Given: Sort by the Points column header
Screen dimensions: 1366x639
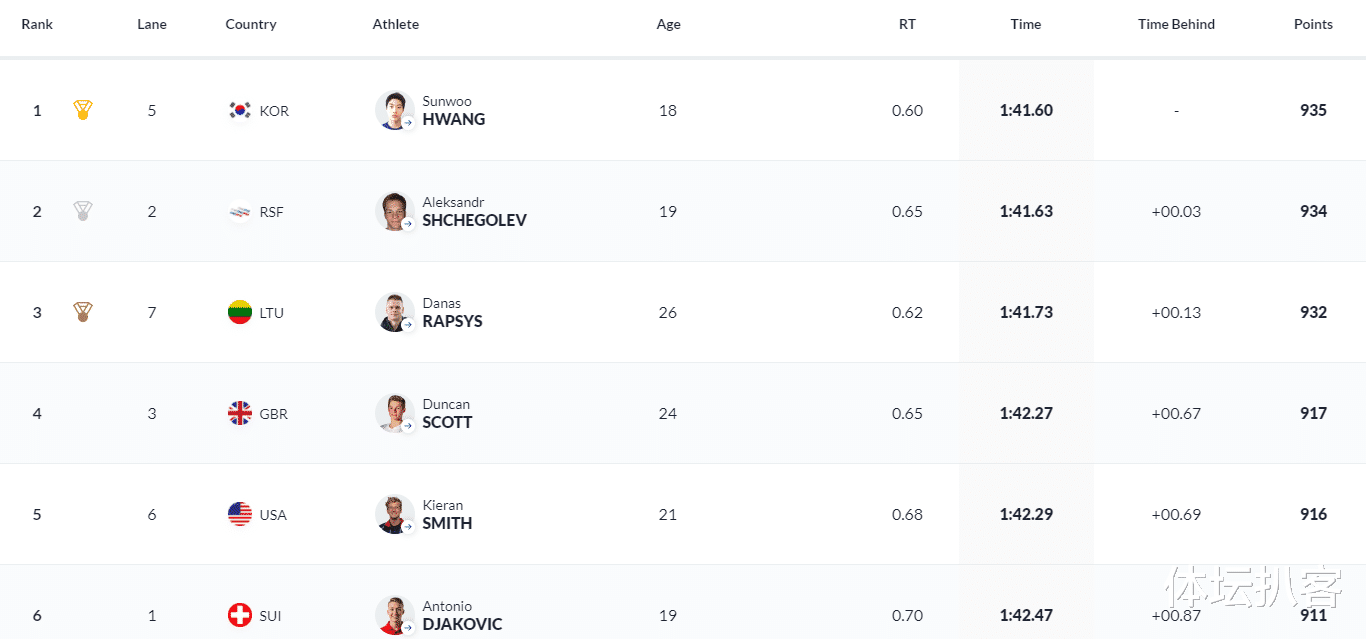Looking at the screenshot, I should point(1313,24).
